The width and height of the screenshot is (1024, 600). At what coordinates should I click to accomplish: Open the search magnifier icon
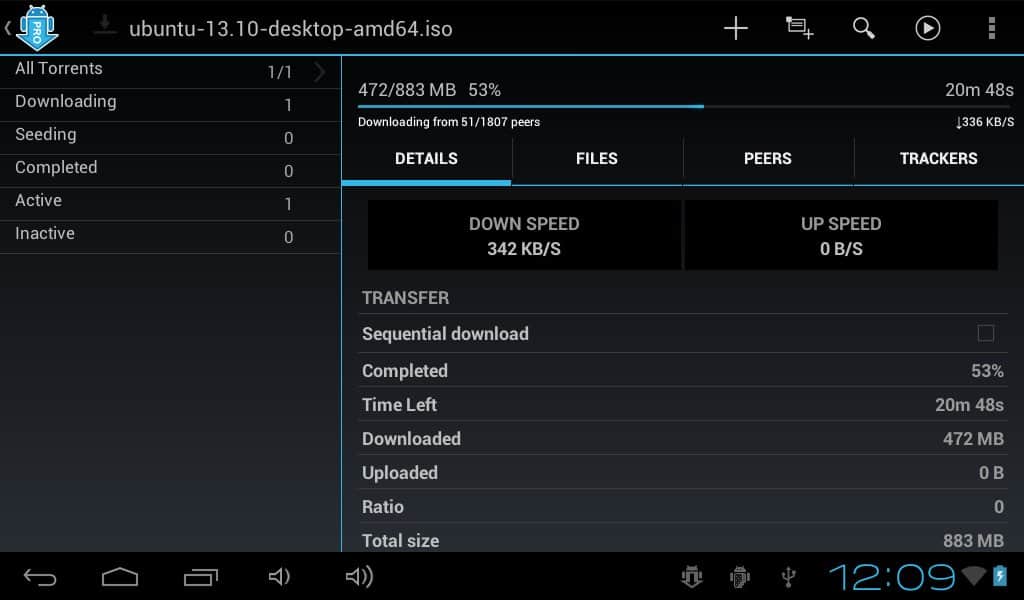[x=863, y=28]
